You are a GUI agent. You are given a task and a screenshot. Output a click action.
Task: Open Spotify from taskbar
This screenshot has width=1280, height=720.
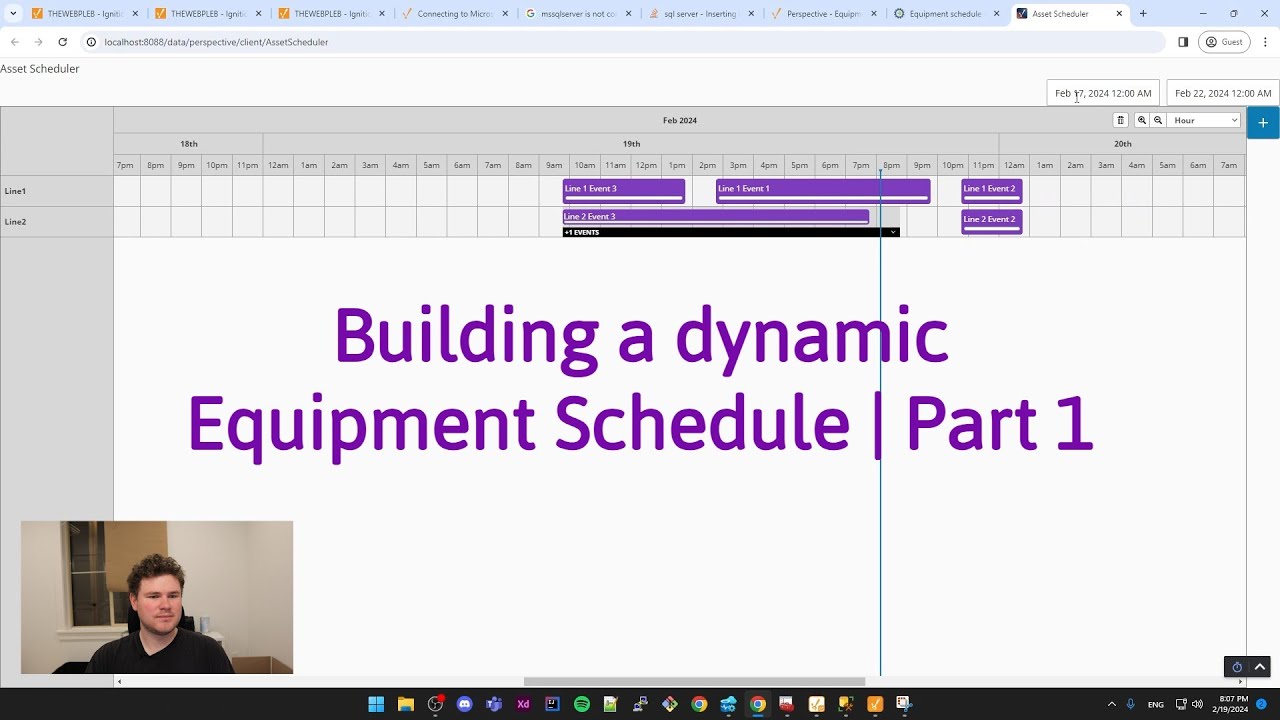point(582,704)
